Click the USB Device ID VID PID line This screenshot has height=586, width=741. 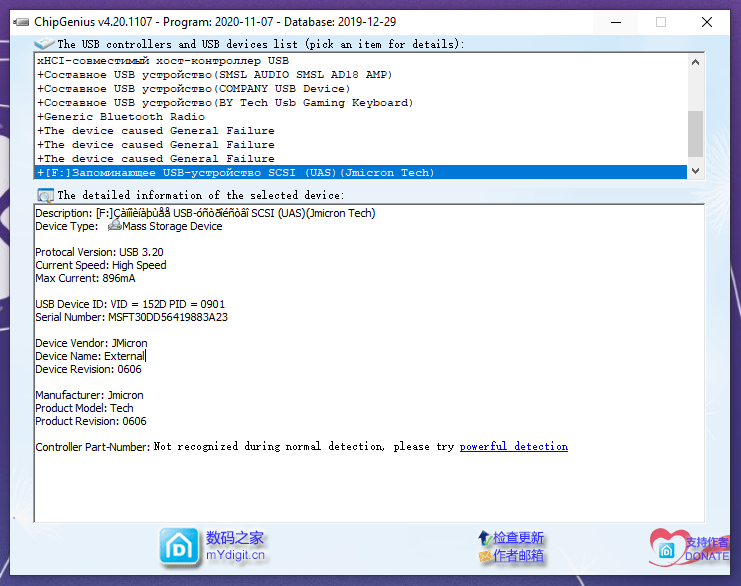pyautogui.click(x=130, y=304)
